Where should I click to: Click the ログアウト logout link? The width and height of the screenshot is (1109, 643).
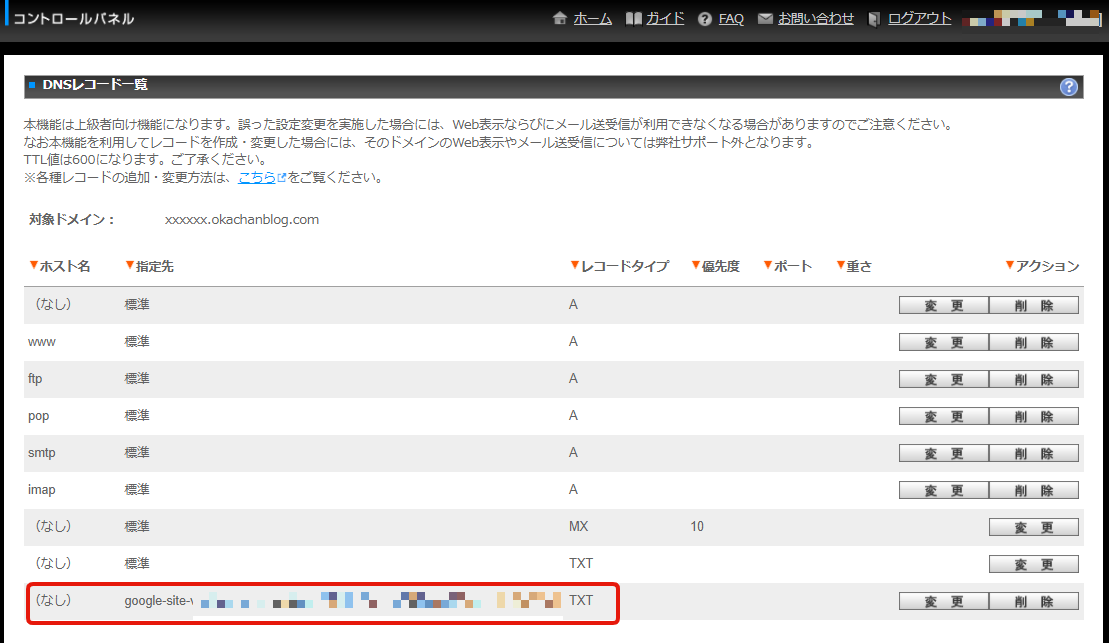pos(919,18)
